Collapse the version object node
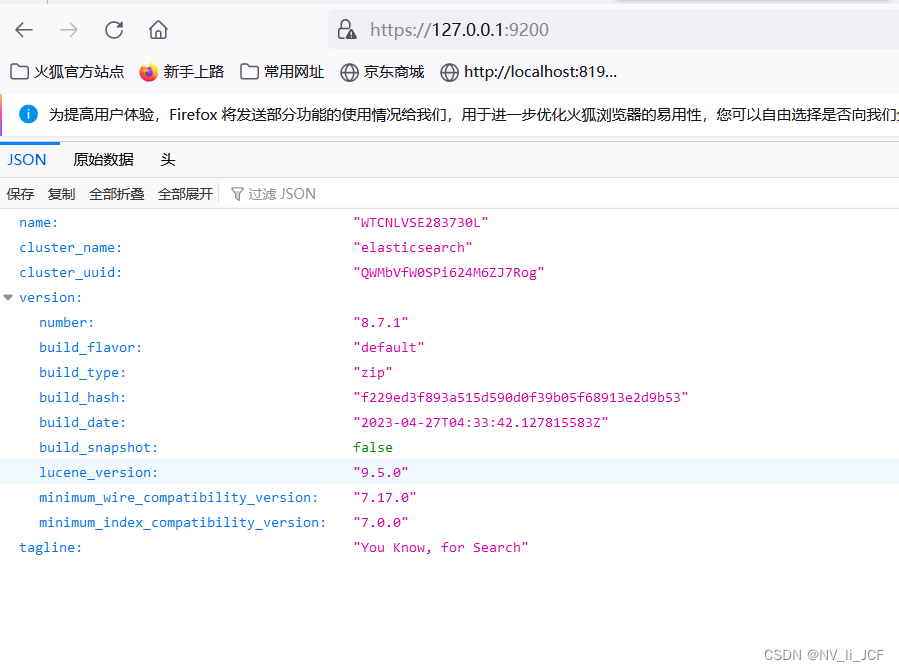 click(8, 297)
